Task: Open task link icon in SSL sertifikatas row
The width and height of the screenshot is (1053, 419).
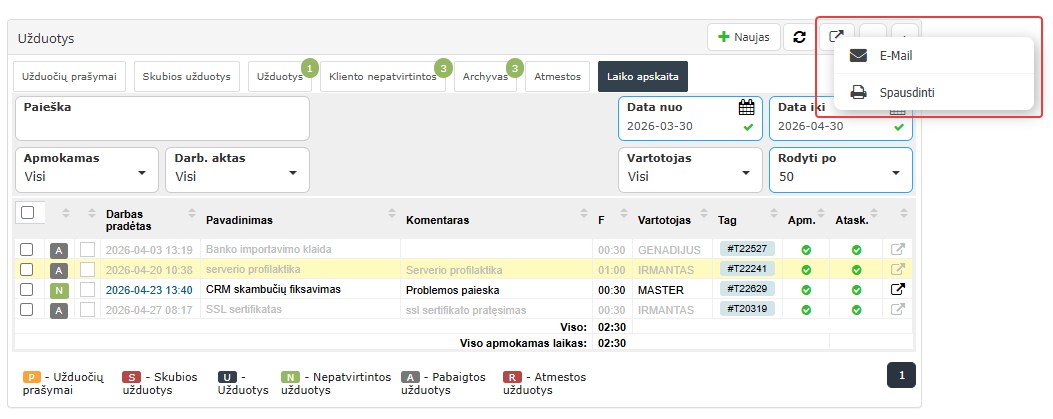Action: point(897,310)
